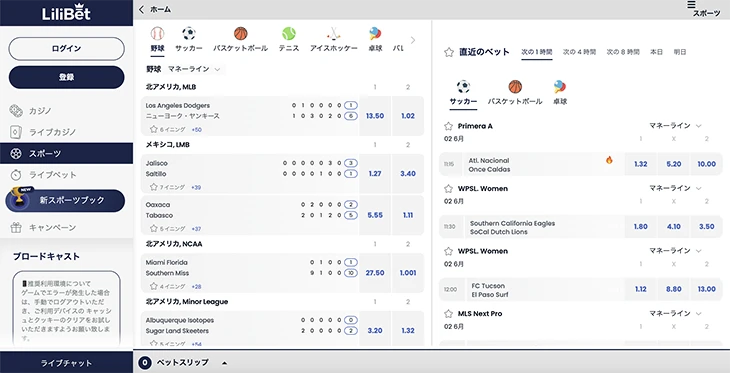Switch to next 4 hours tab
730x373 pixels.
tap(579, 52)
